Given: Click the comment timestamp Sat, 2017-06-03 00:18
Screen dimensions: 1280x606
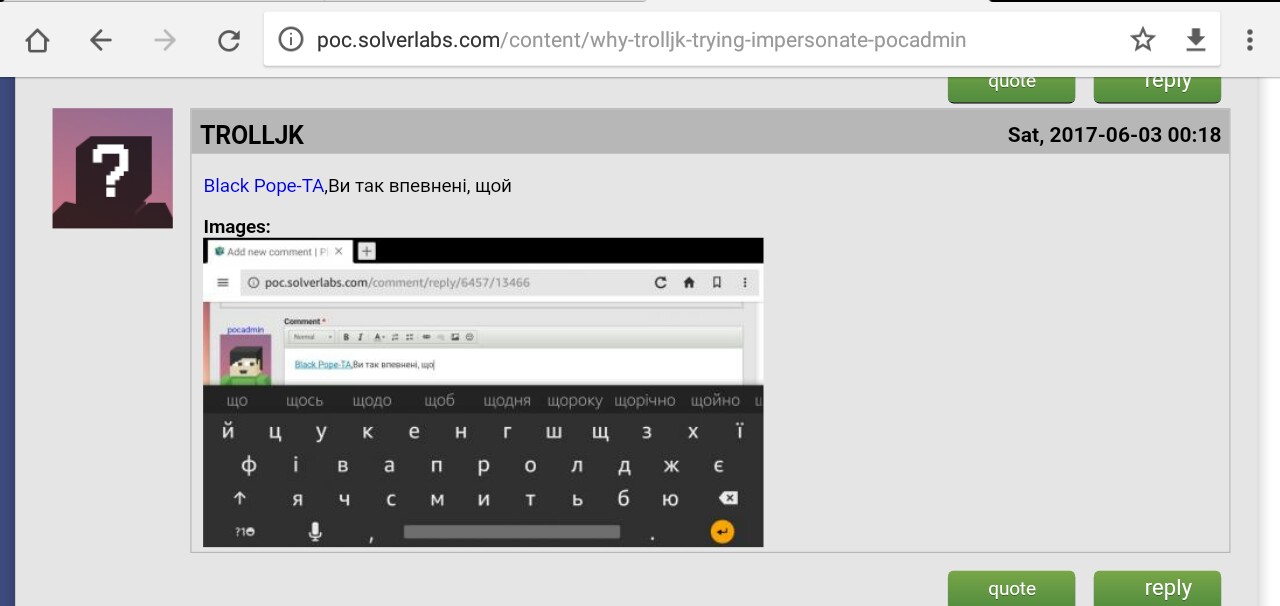Looking at the screenshot, I should [x=1114, y=135].
